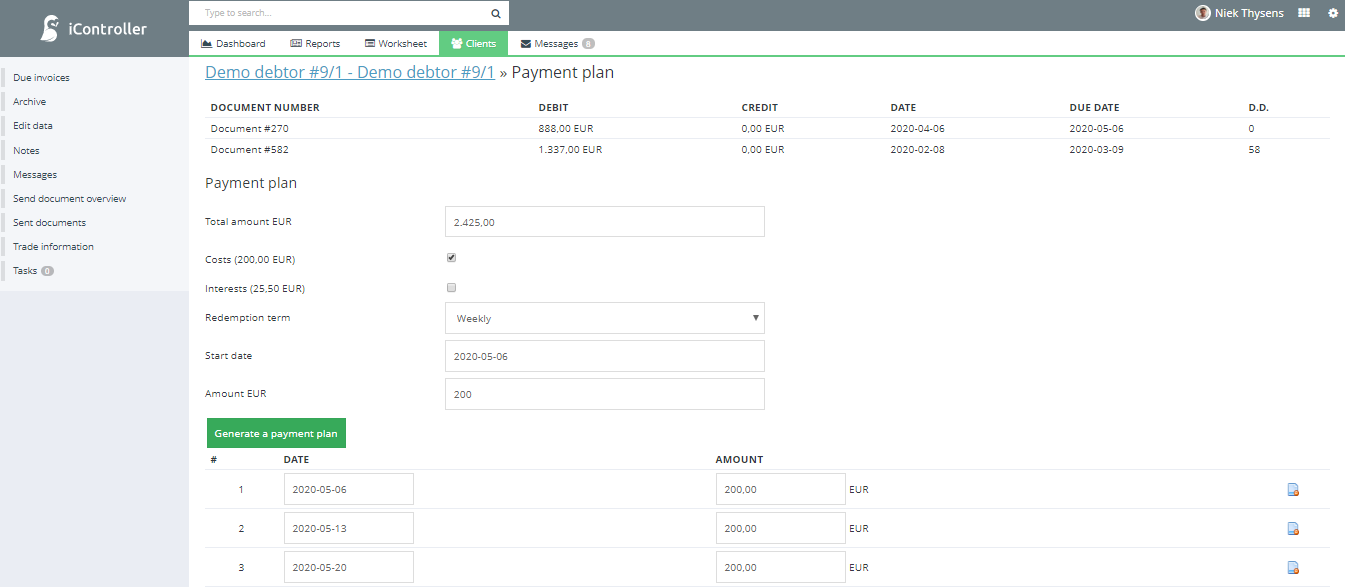Viewport: 1345px width, 587px height.
Task: Delete payment plan row for 2020-05-06
Action: (1293, 490)
